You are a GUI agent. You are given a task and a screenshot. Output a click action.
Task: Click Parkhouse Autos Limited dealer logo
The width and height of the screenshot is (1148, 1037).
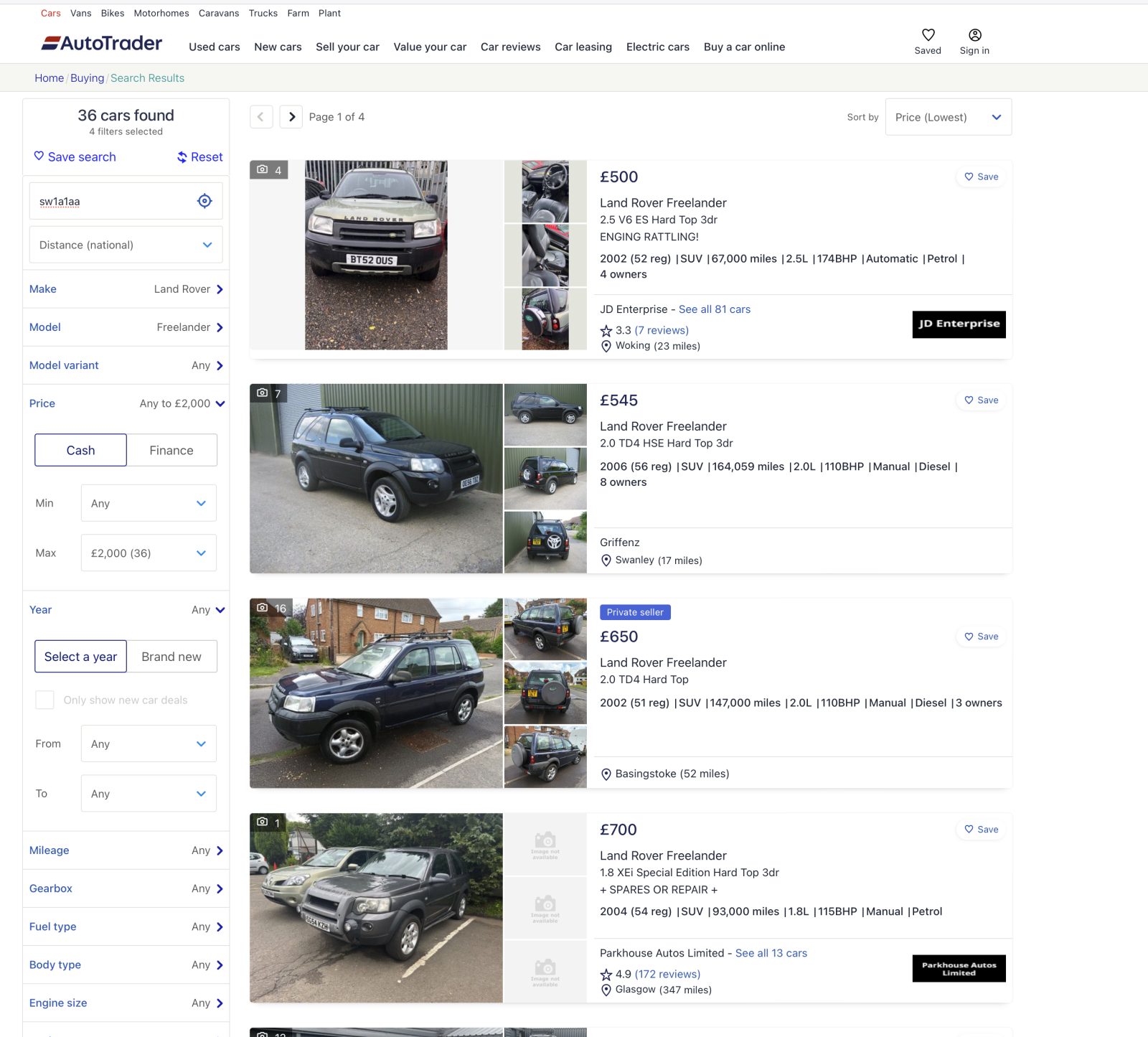[959, 968]
